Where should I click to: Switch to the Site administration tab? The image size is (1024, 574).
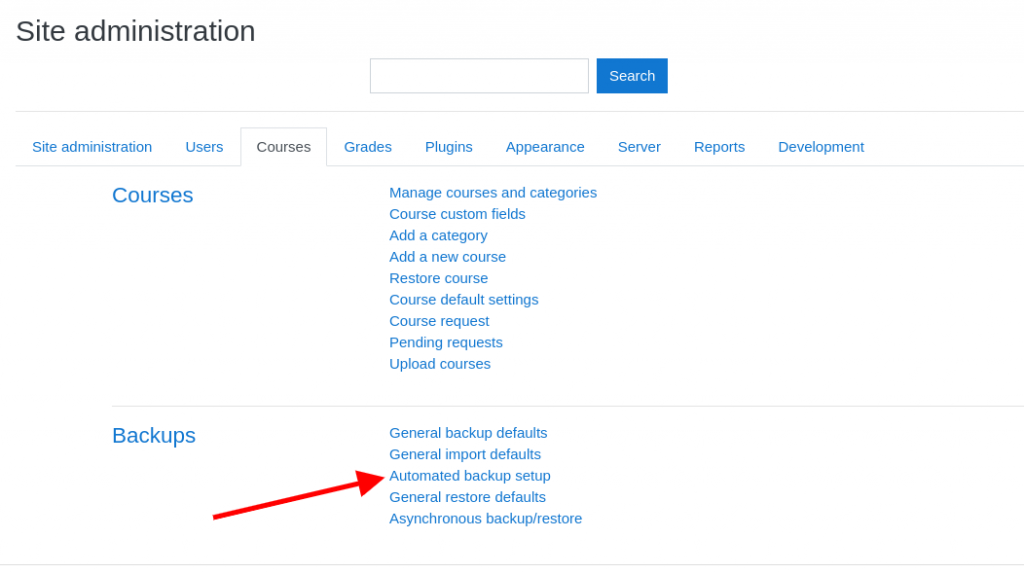(x=92, y=147)
